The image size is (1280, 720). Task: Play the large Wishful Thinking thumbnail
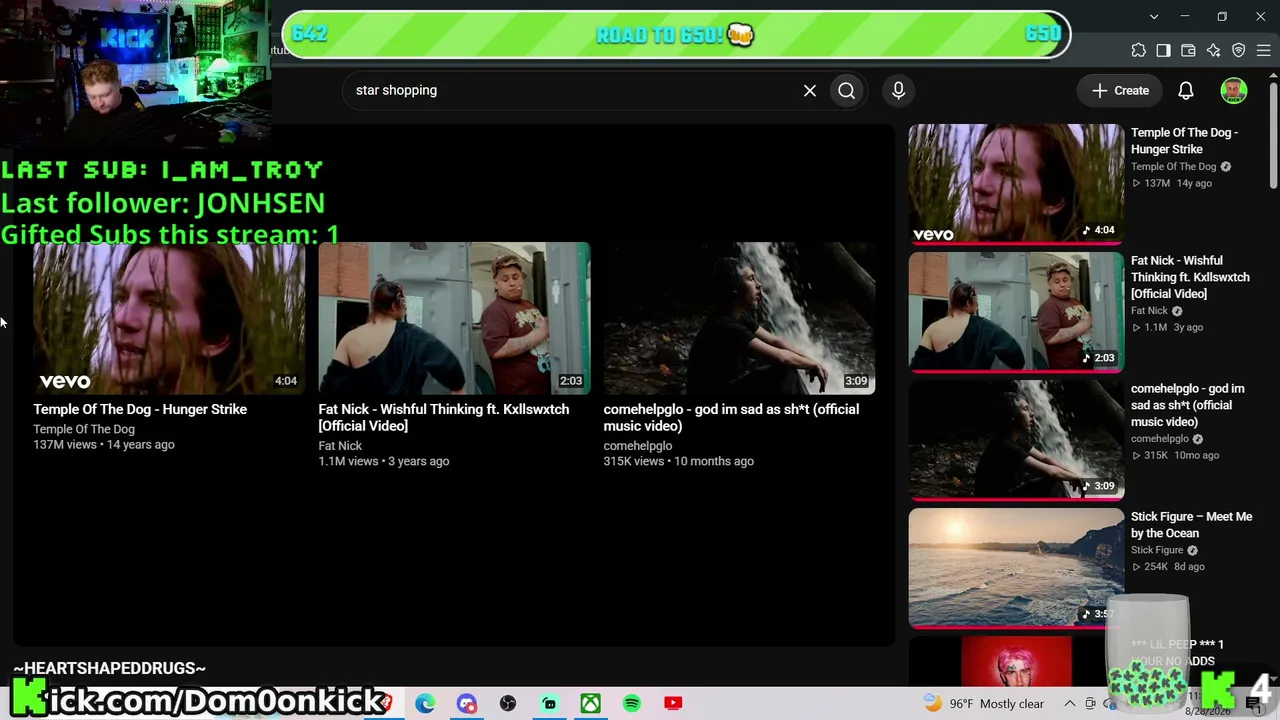tap(454, 318)
